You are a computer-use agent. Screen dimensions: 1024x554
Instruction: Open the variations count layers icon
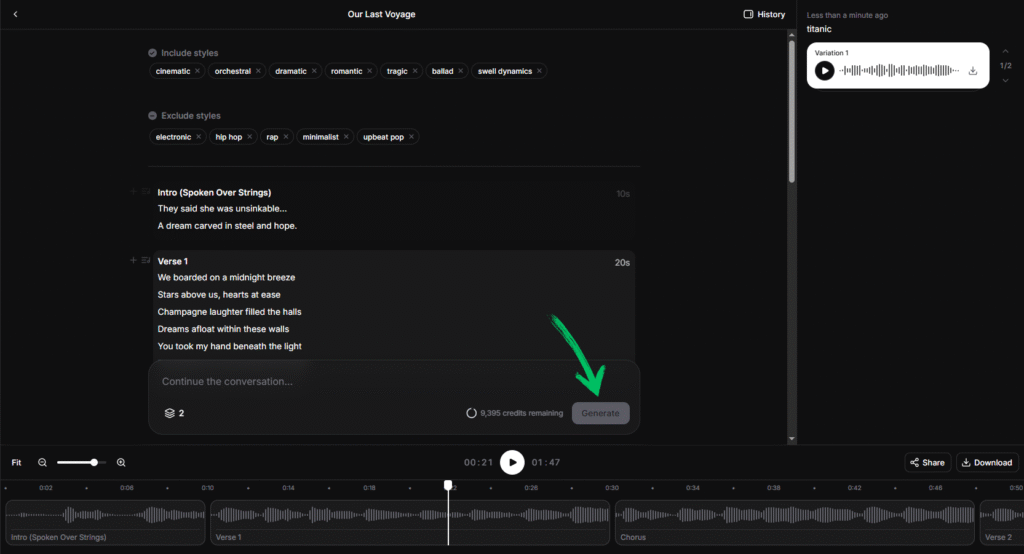click(169, 413)
